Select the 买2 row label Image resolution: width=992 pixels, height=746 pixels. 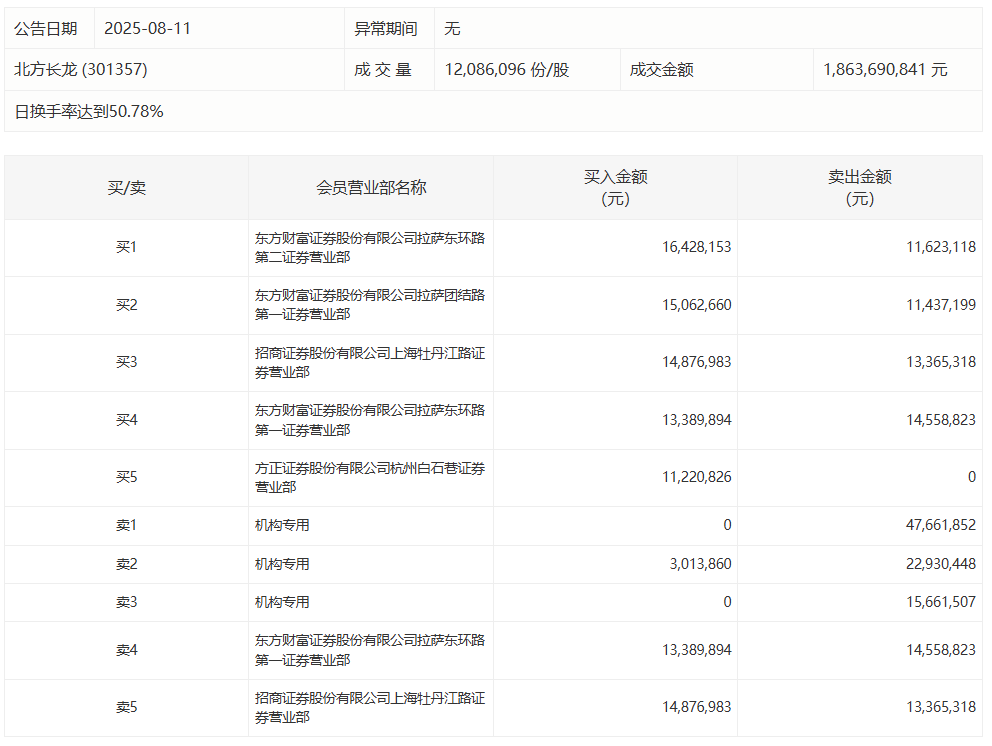(x=127, y=305)
